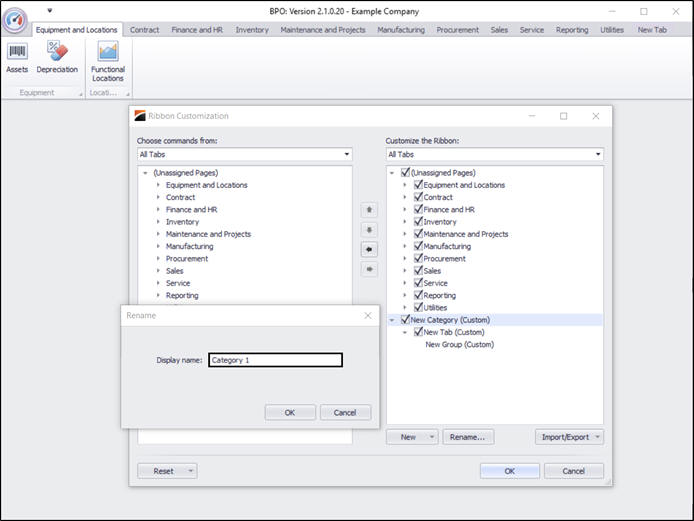694x521 pixels.
Task: Close the Rename dialog
Action: pyautogui.click(x=368, y=315)
